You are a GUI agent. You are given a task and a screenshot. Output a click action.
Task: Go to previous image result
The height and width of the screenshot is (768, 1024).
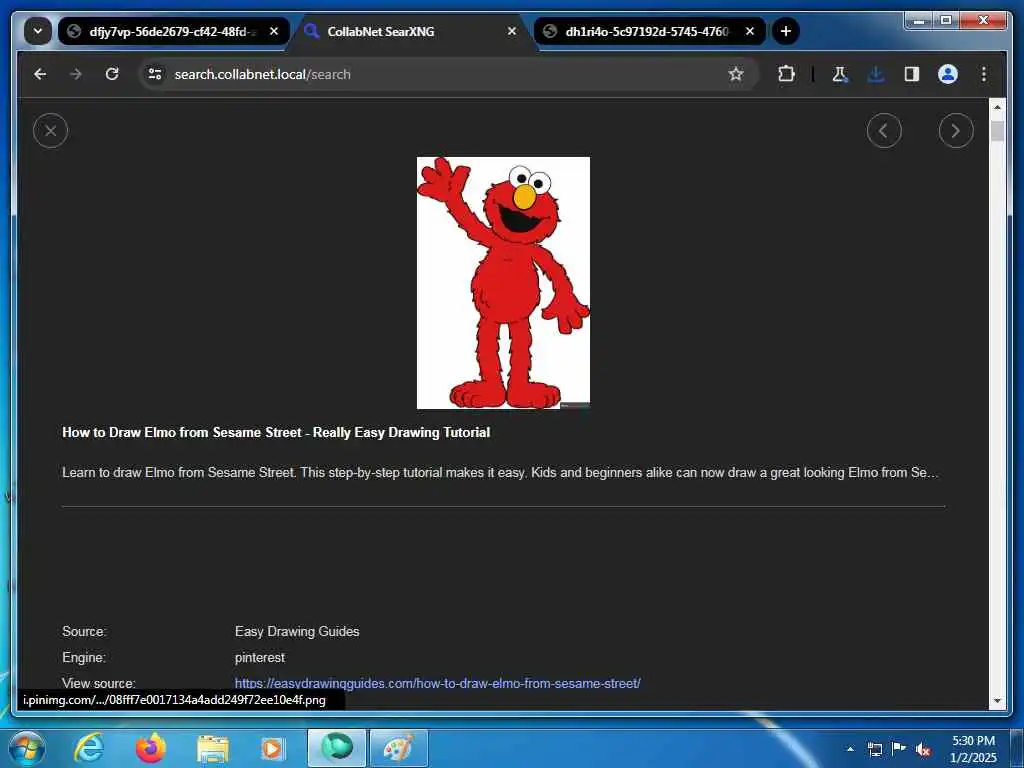pos(884,131)
